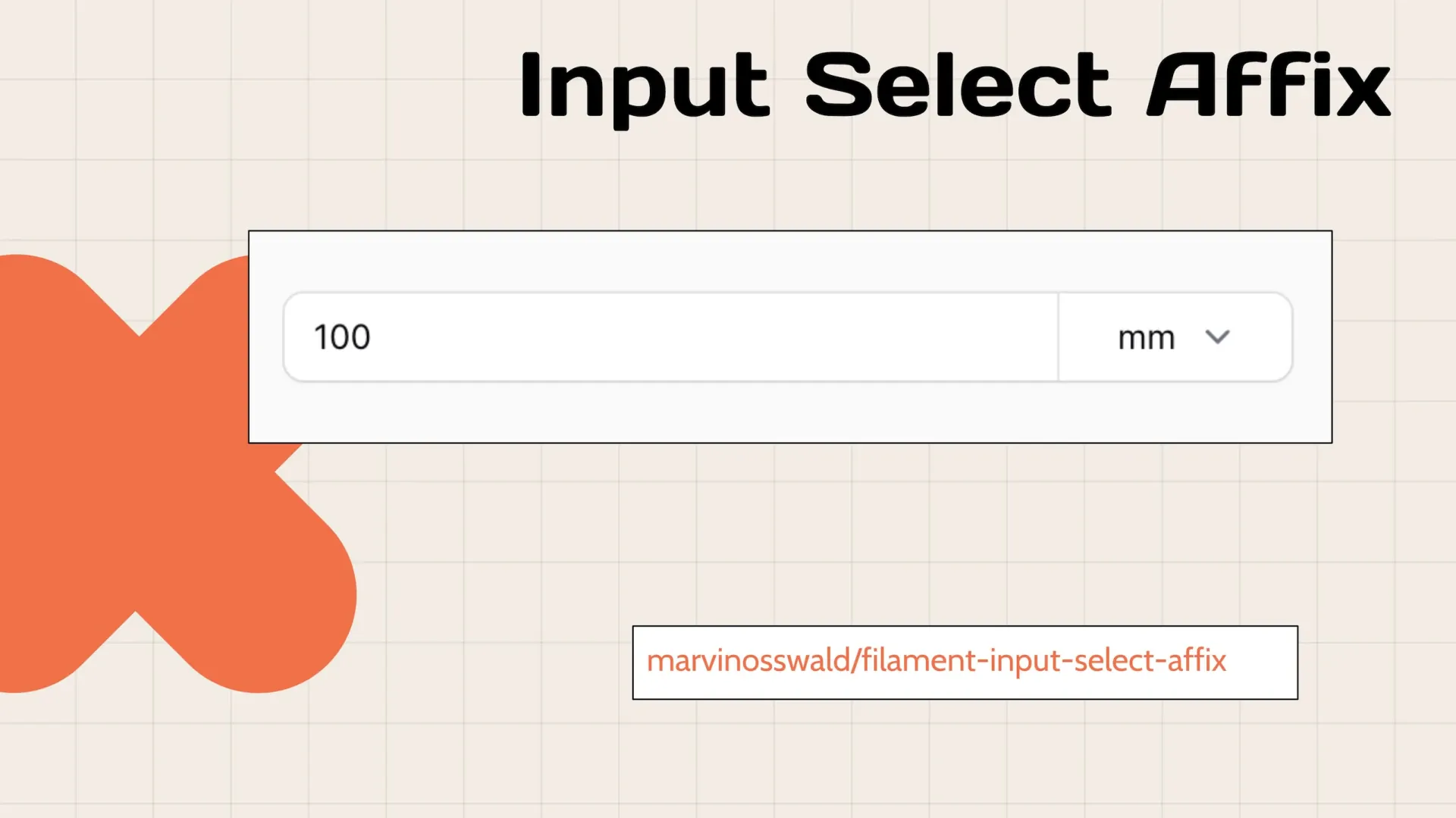1456x818 pixels.
Task: Click the downward arrow in the affix selector
Action: (x=1219, y=338)
